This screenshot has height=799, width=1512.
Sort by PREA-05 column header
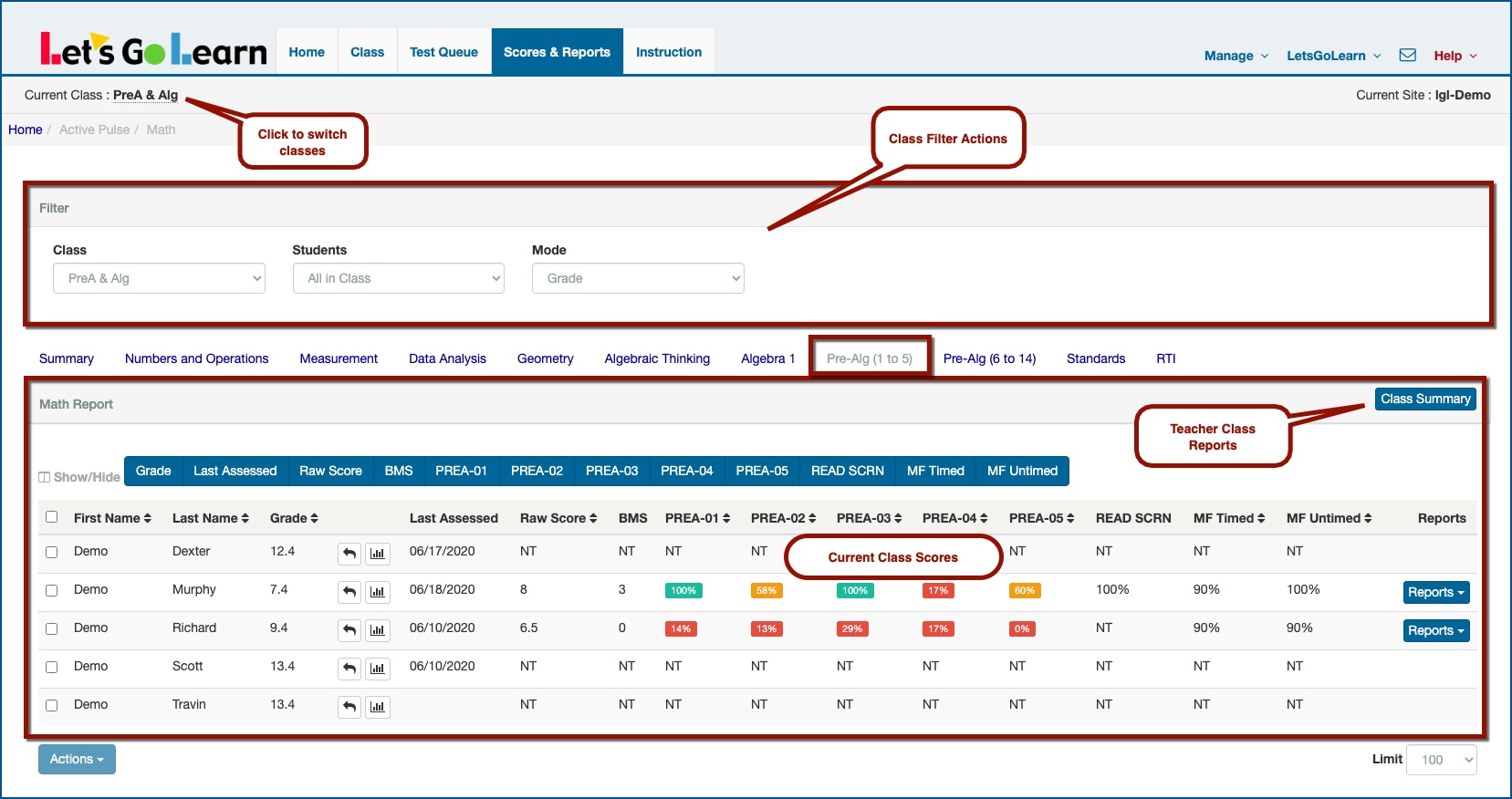[1042, 518]
